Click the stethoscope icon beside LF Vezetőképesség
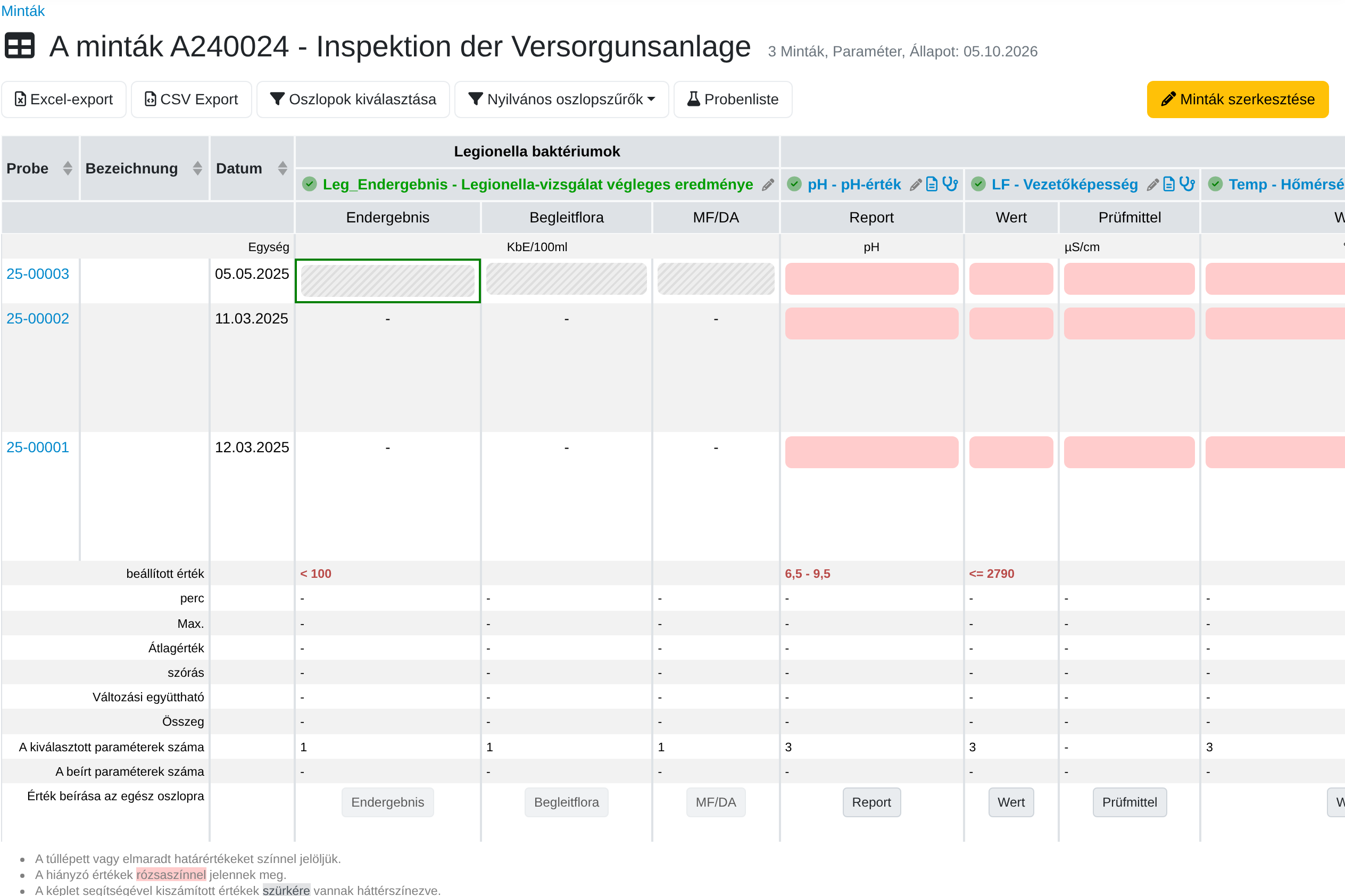Screen dimensions: 1345x896 click(1188, 184)
